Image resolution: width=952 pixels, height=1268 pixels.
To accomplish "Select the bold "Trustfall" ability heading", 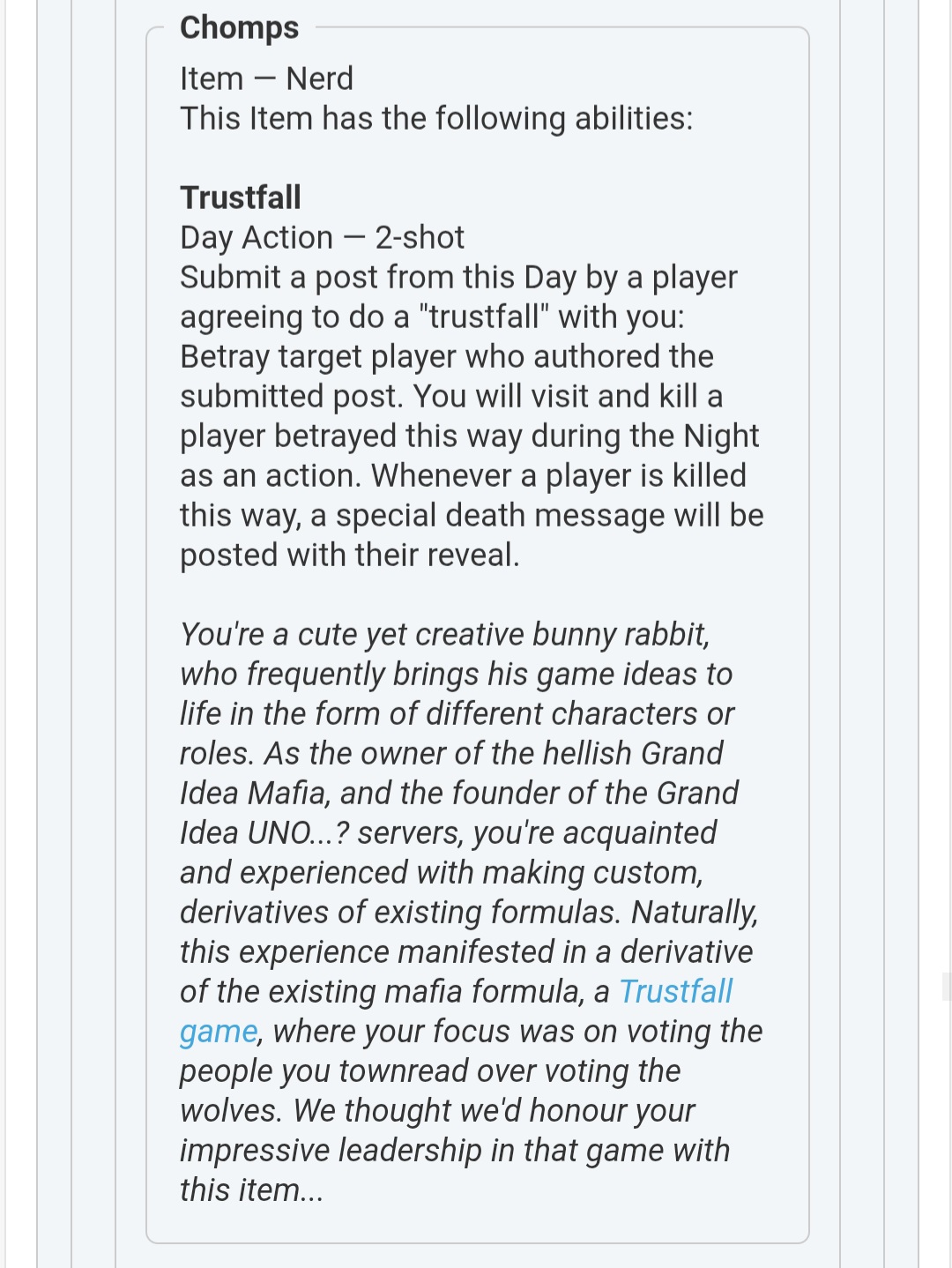I will [x=241, y=197].
